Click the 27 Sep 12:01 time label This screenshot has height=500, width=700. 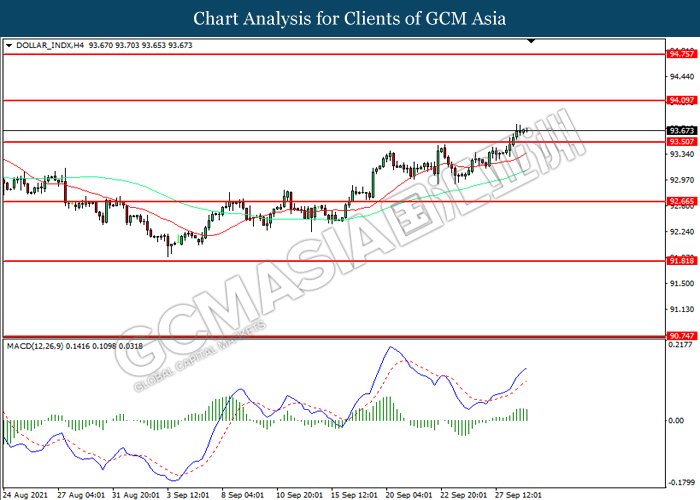[x=519, y=495]
